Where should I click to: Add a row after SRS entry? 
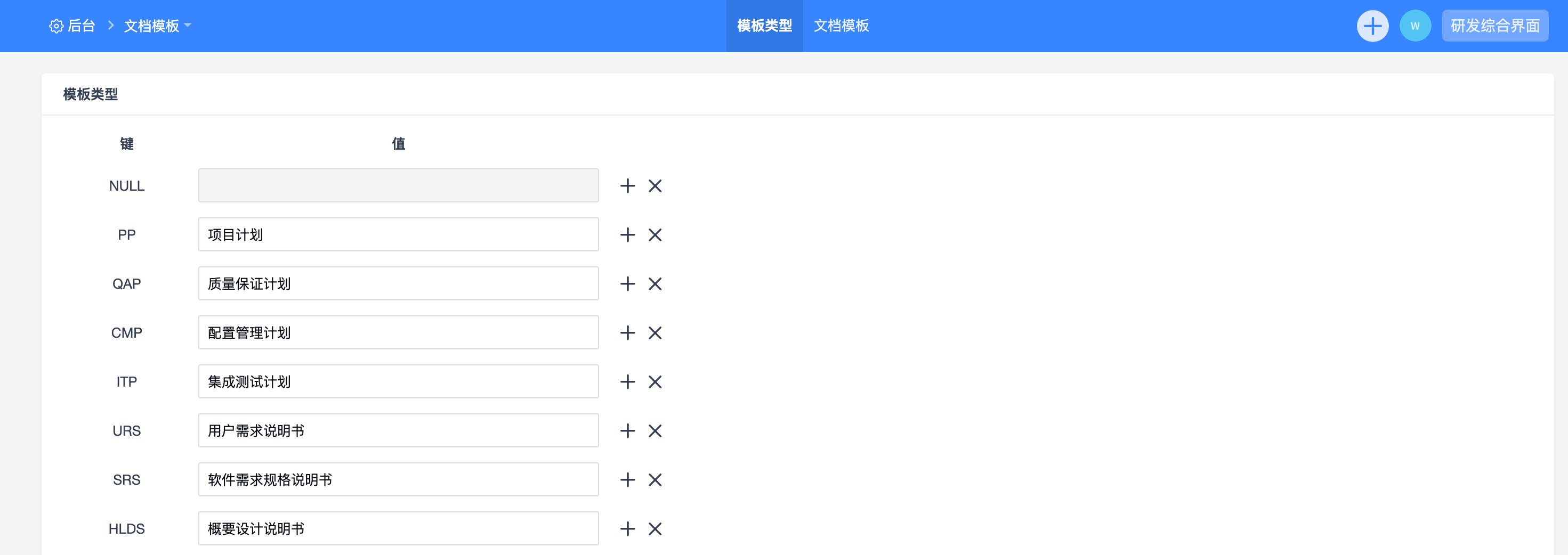(627, 479)
